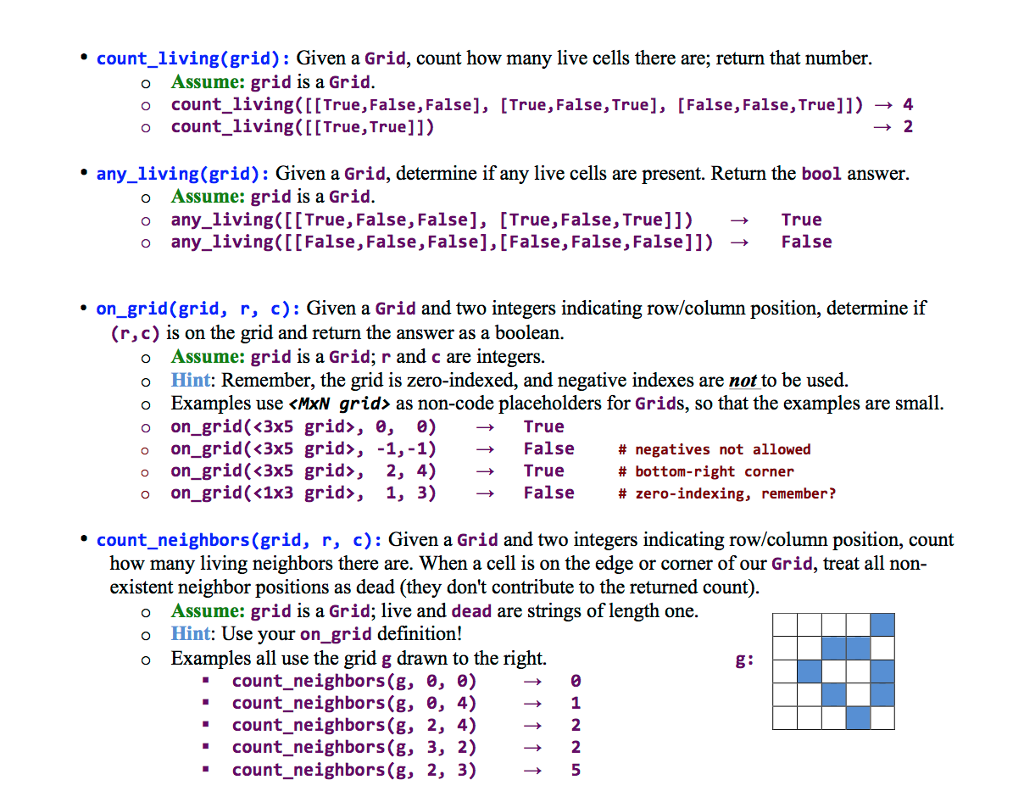Screen dimensions: 1024x802
Task: Click the arrow beside count_neighbors(g, 0, 4)
Action: pos(532,703)
